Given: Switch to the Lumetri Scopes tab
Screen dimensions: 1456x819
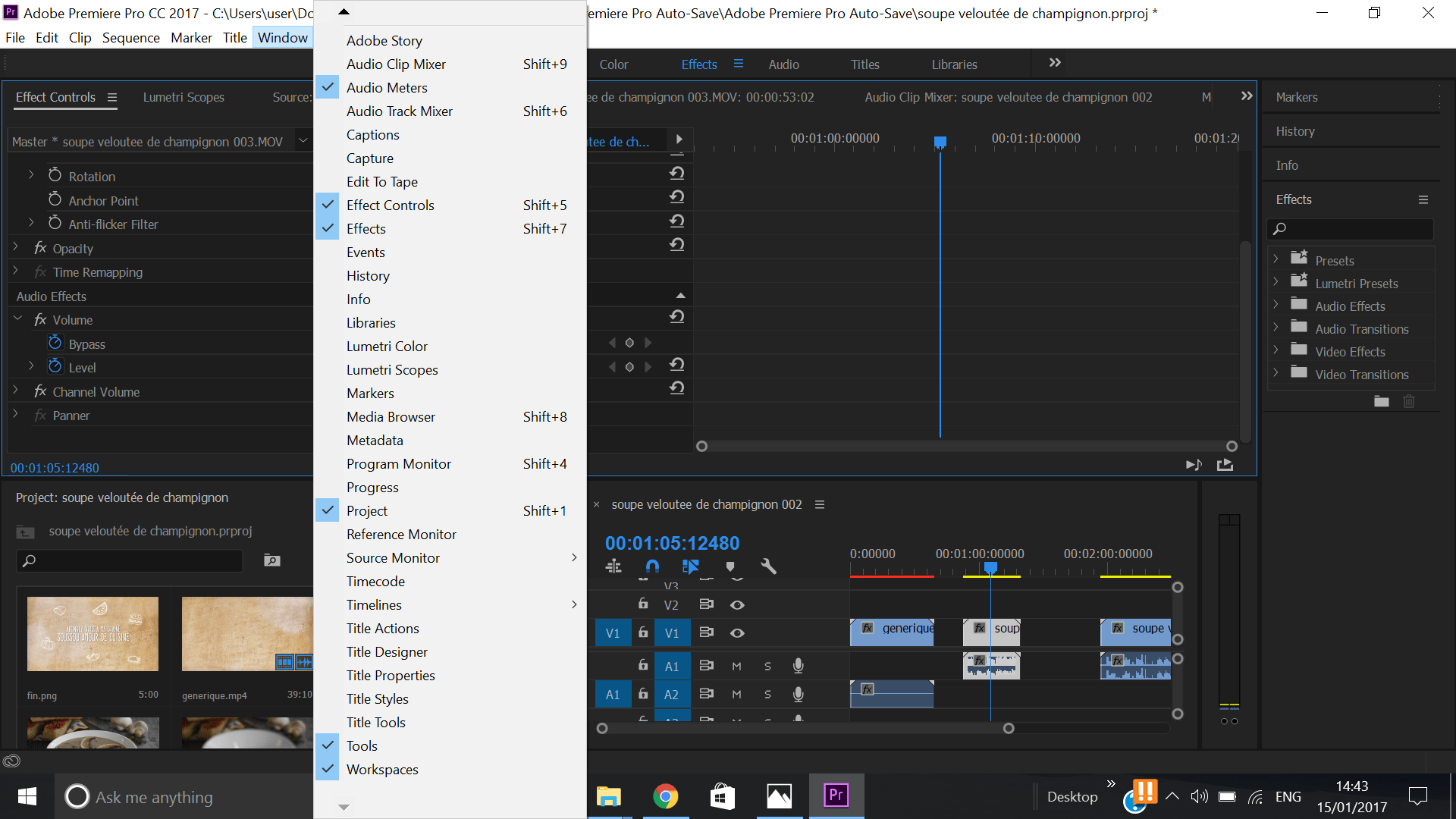Looking at the screenshot, I should 184,97.
